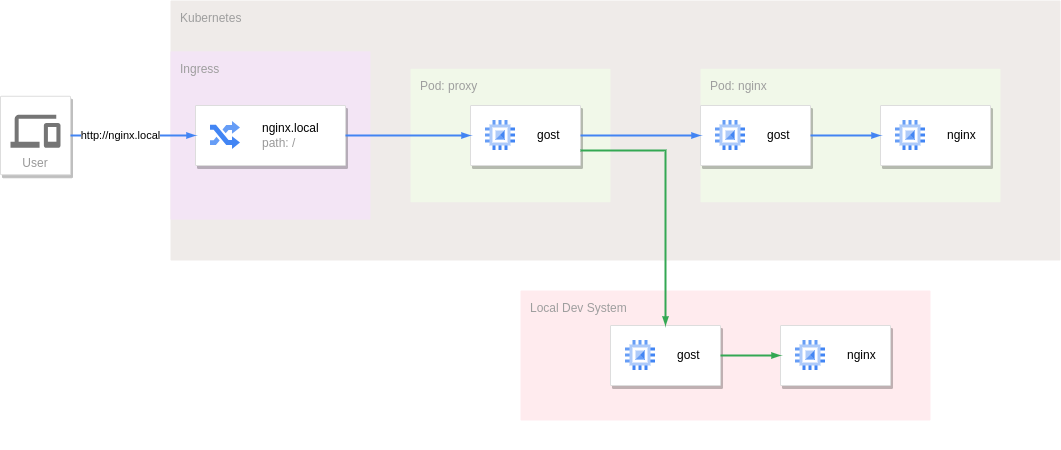Click the Local Dev System title
1061x450 pixels.
578,308
